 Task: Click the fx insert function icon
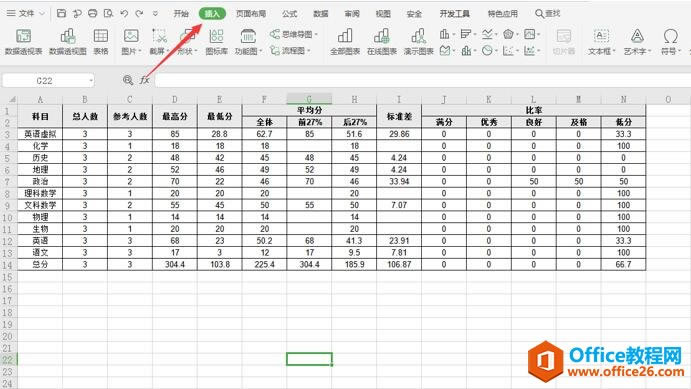click(145, 80)
